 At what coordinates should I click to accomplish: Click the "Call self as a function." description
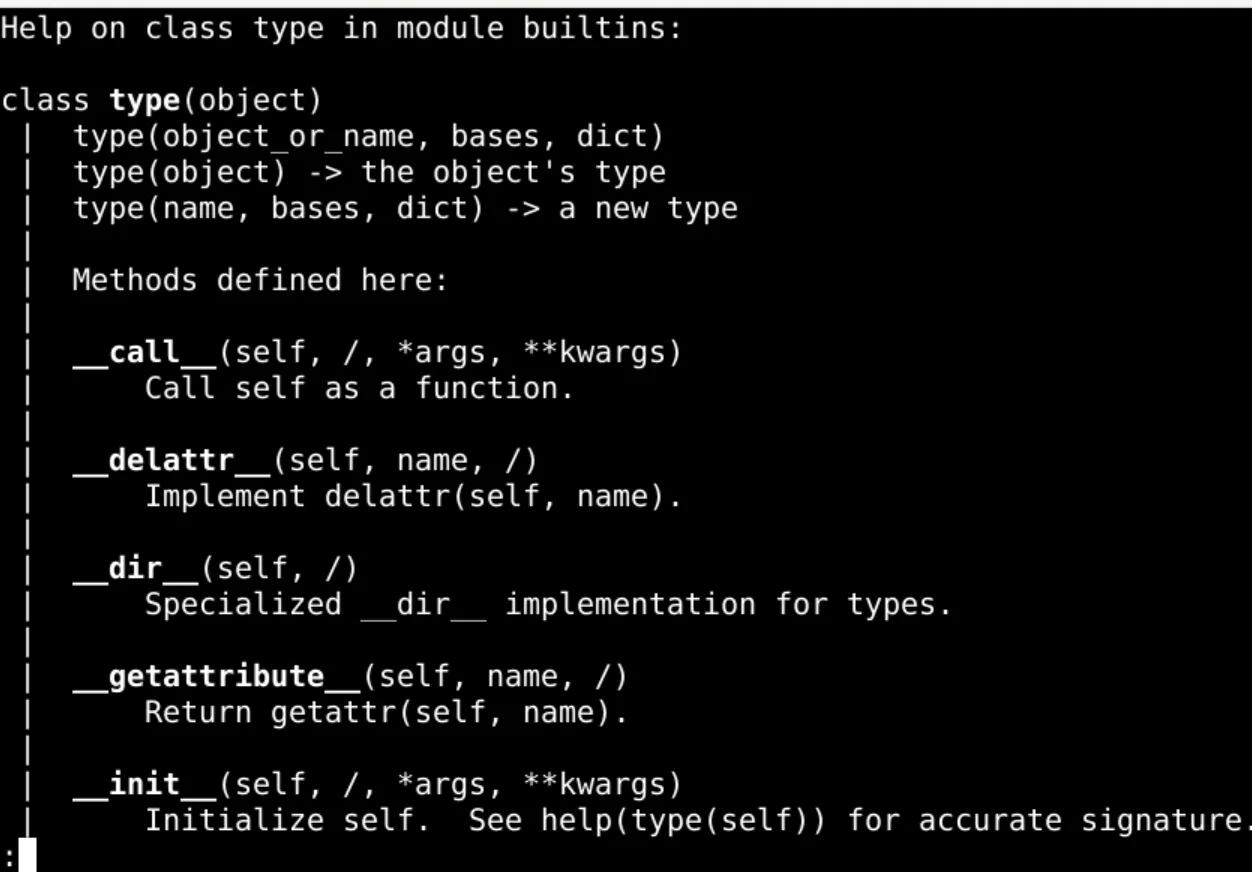click(x=359, y=388)
